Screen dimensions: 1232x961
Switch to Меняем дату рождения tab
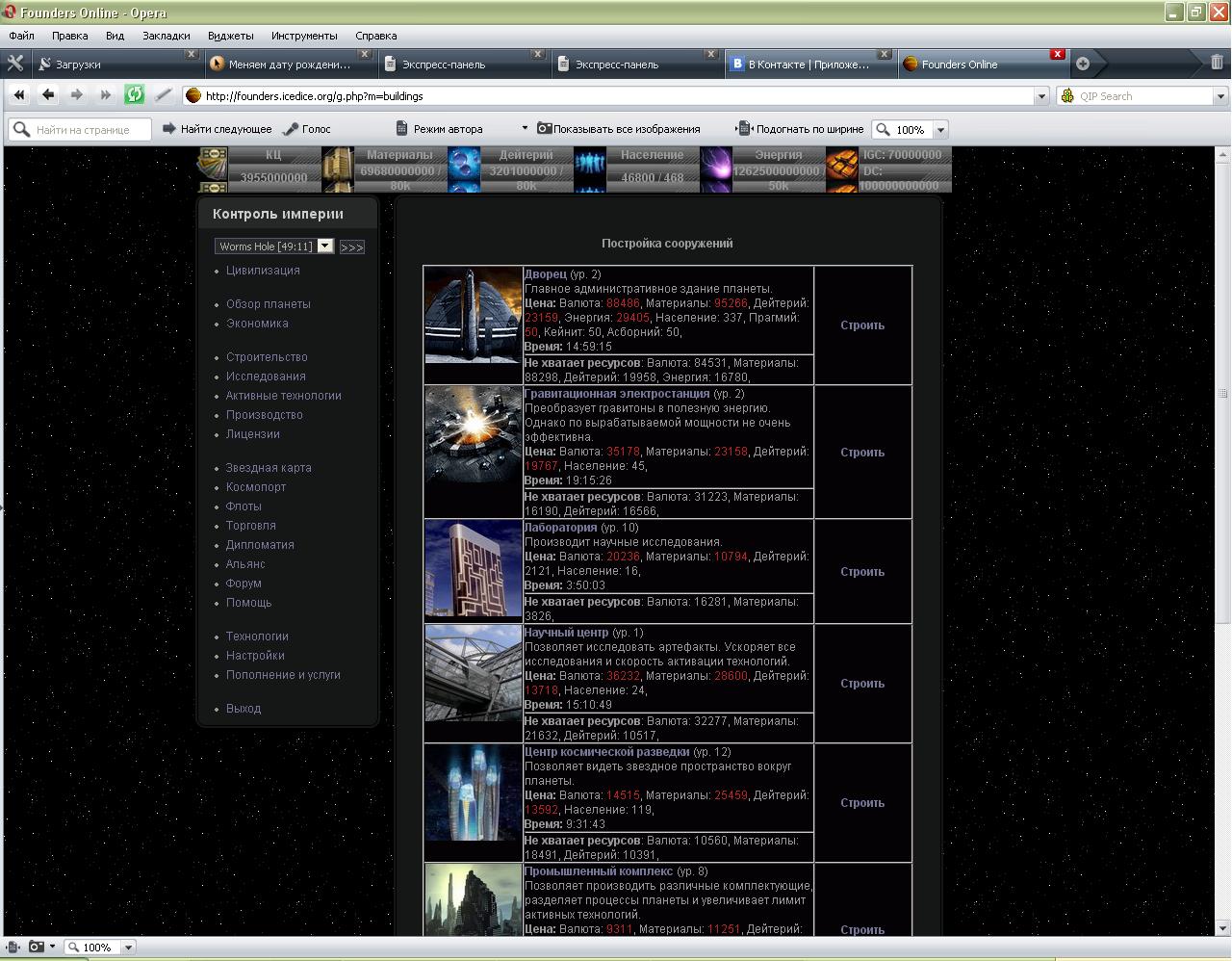point(291,65)
